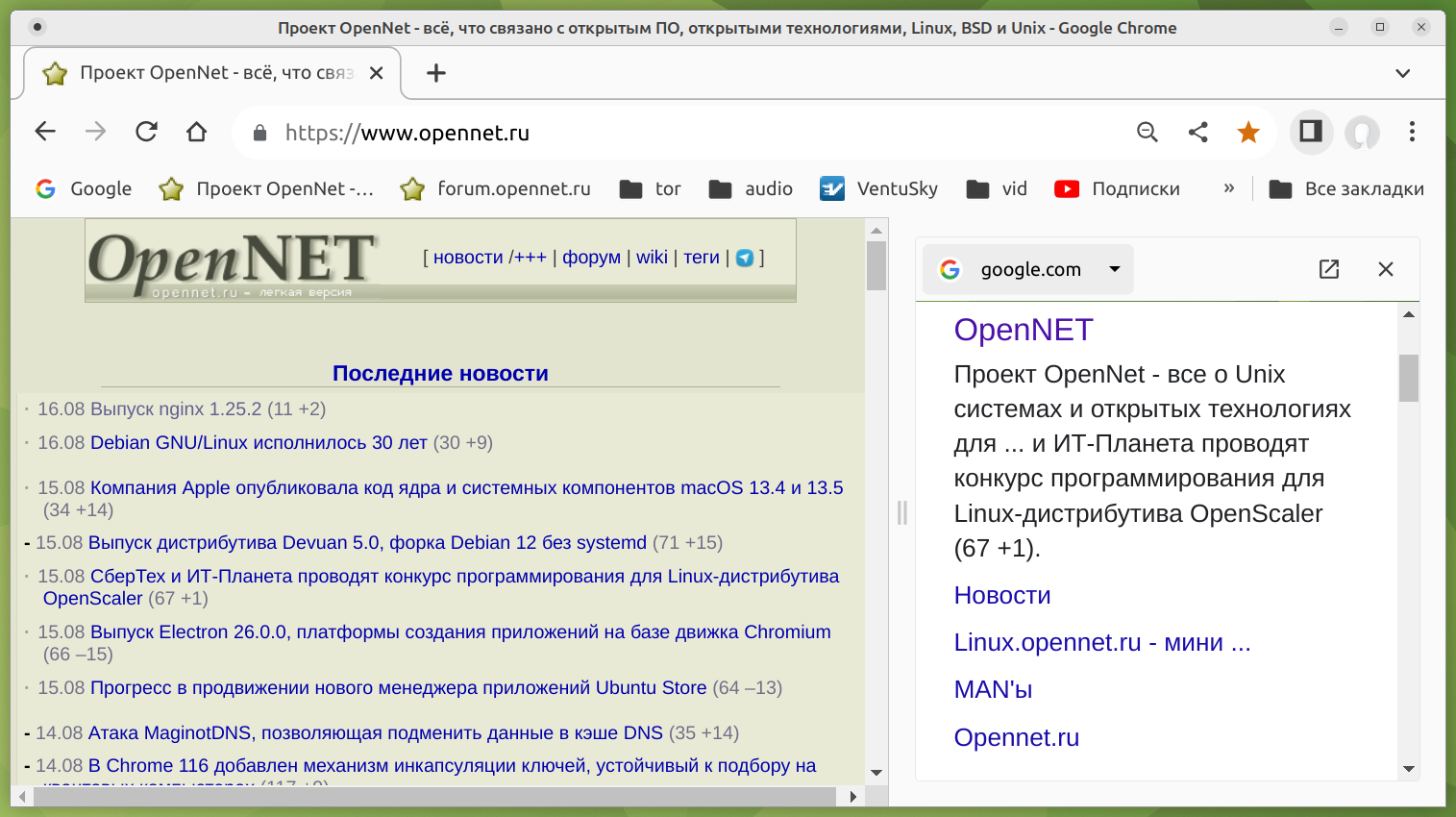1456x817 pixels.
Task: Open the Debian GNU/Linux 30 лет news link
Action: pos(259,443)
